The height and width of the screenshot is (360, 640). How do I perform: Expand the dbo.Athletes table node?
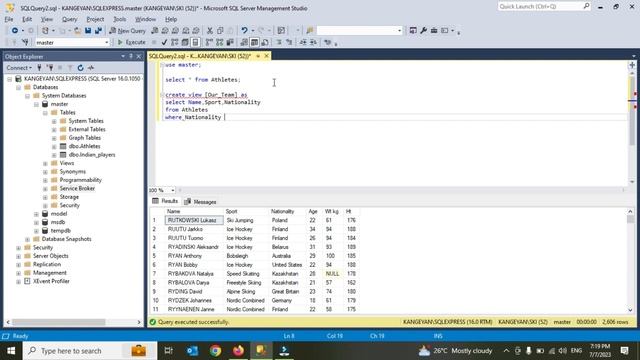point(54,146)
